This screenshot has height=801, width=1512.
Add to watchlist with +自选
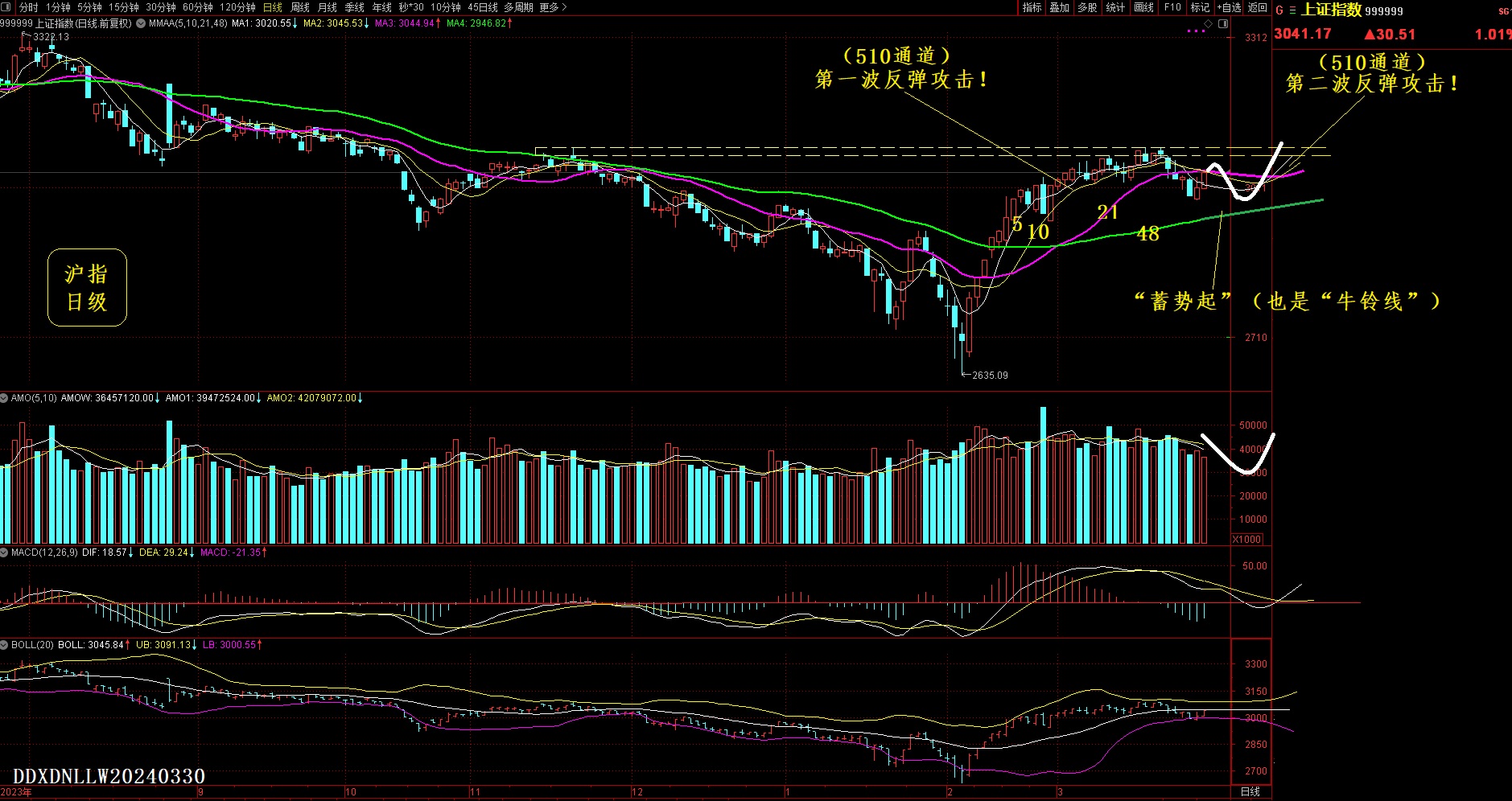click(1229, 7)
